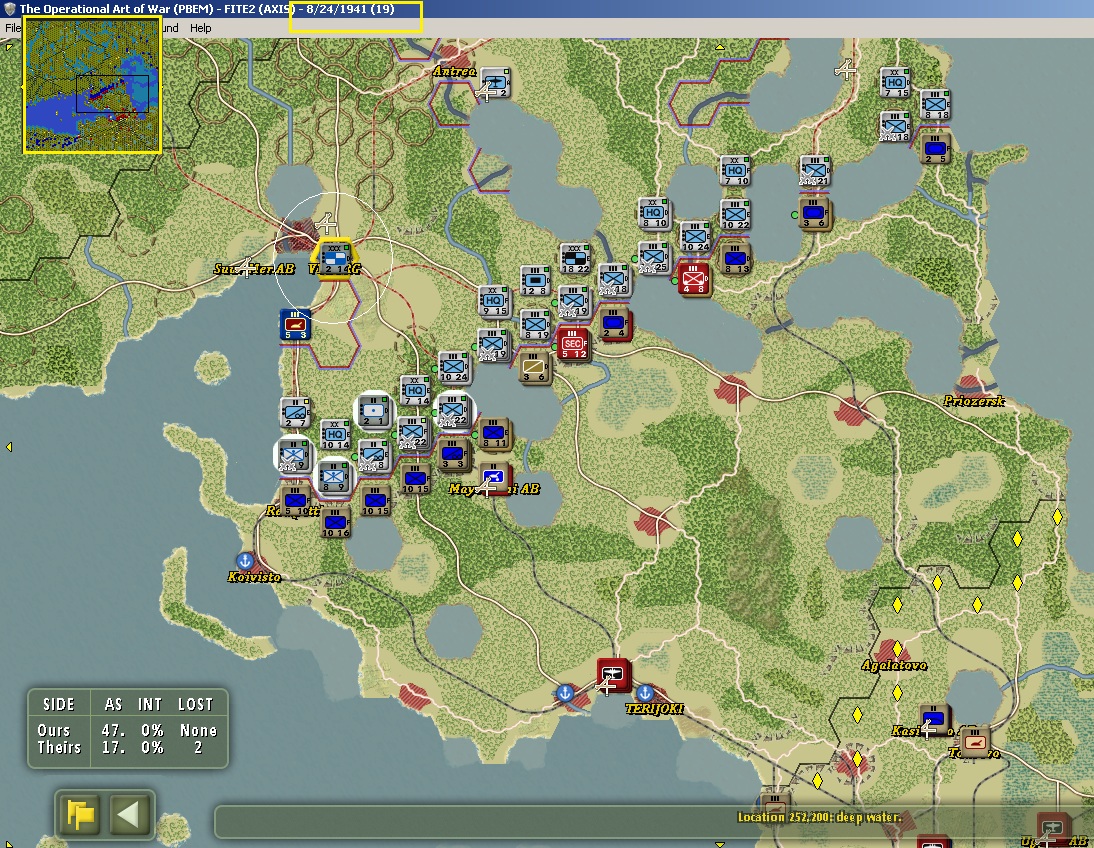Select the brown armor unit 2-4
This screenshot has height=848, width=1094.
click(615, 324)
